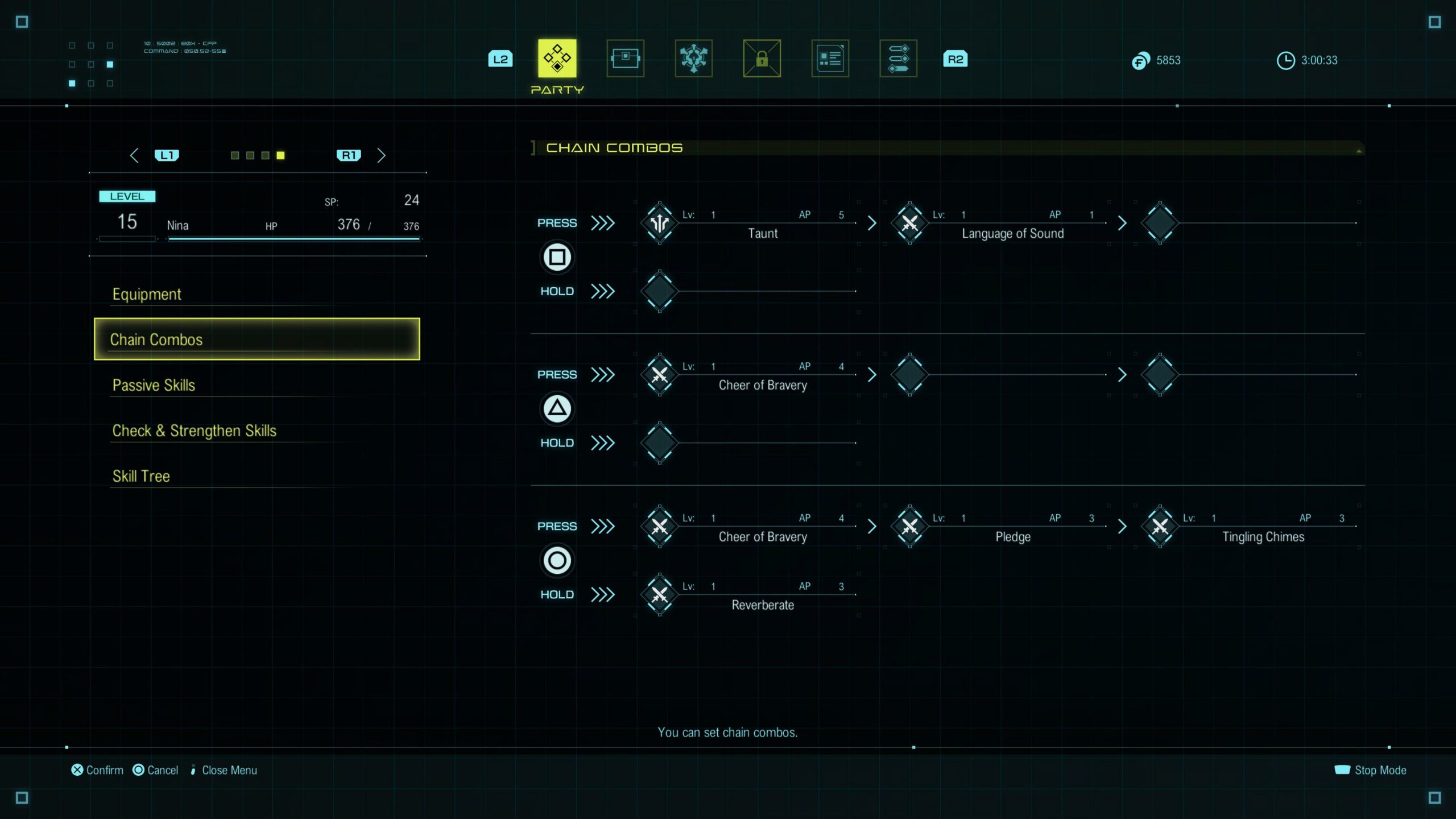Viewport: 1456px width, 819px height.
Task: Click the Close Menu prompt
Action: [x=223, y=770]
